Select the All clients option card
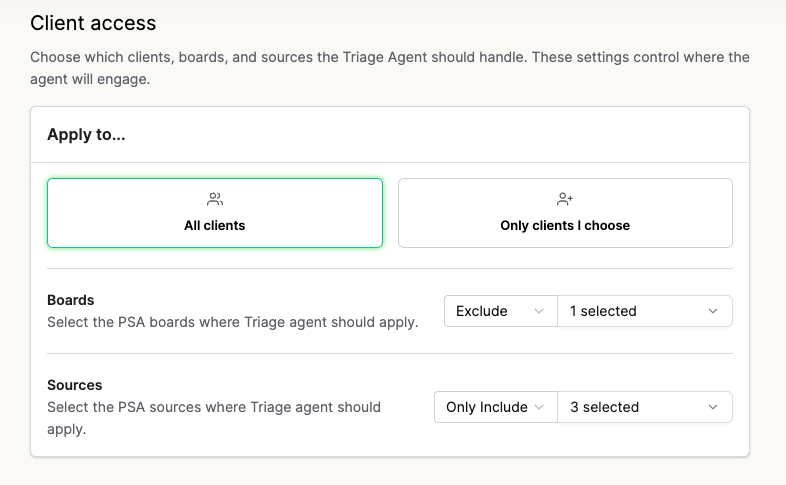Screen dimensions: 786x485 tap(214, 212)
